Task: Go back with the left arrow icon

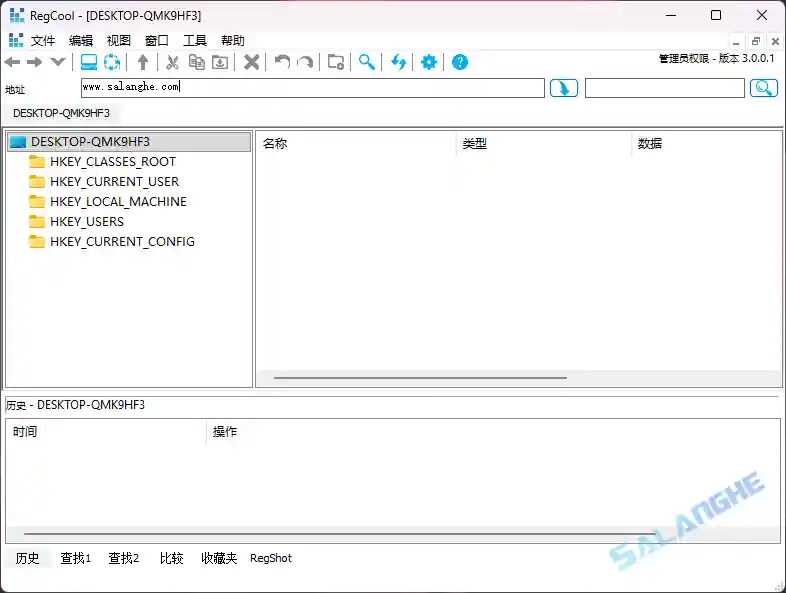Action: (x=12, y=62)
